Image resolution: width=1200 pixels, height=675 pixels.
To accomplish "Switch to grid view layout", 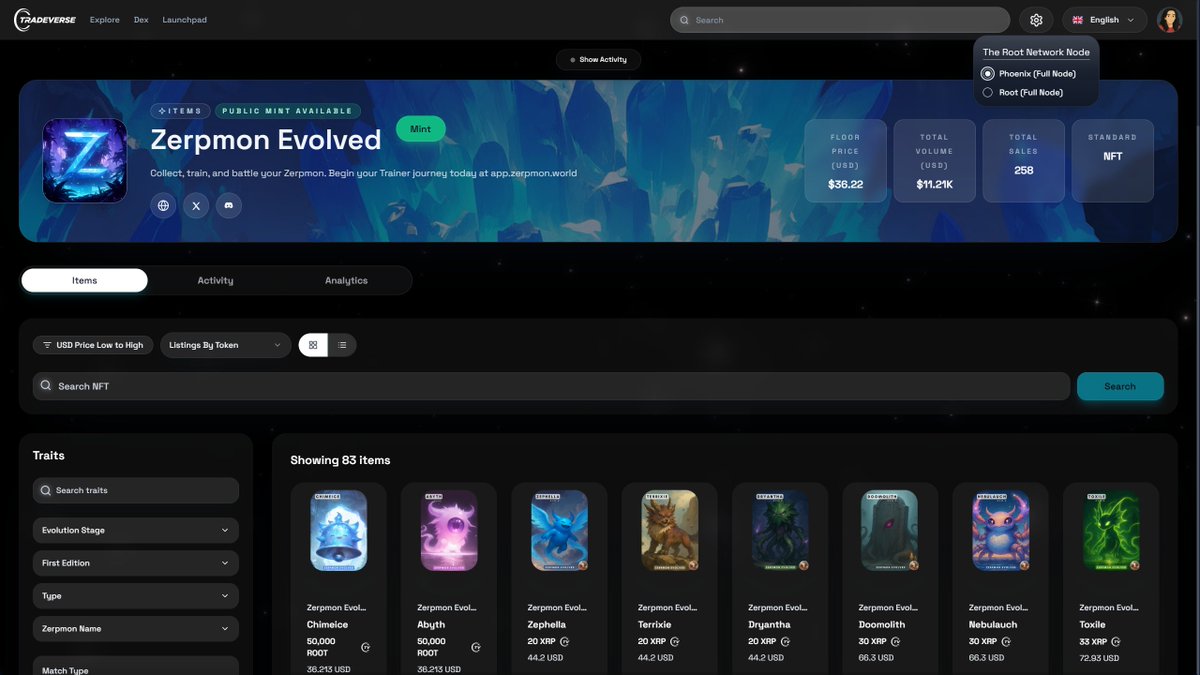I will 313,345.
